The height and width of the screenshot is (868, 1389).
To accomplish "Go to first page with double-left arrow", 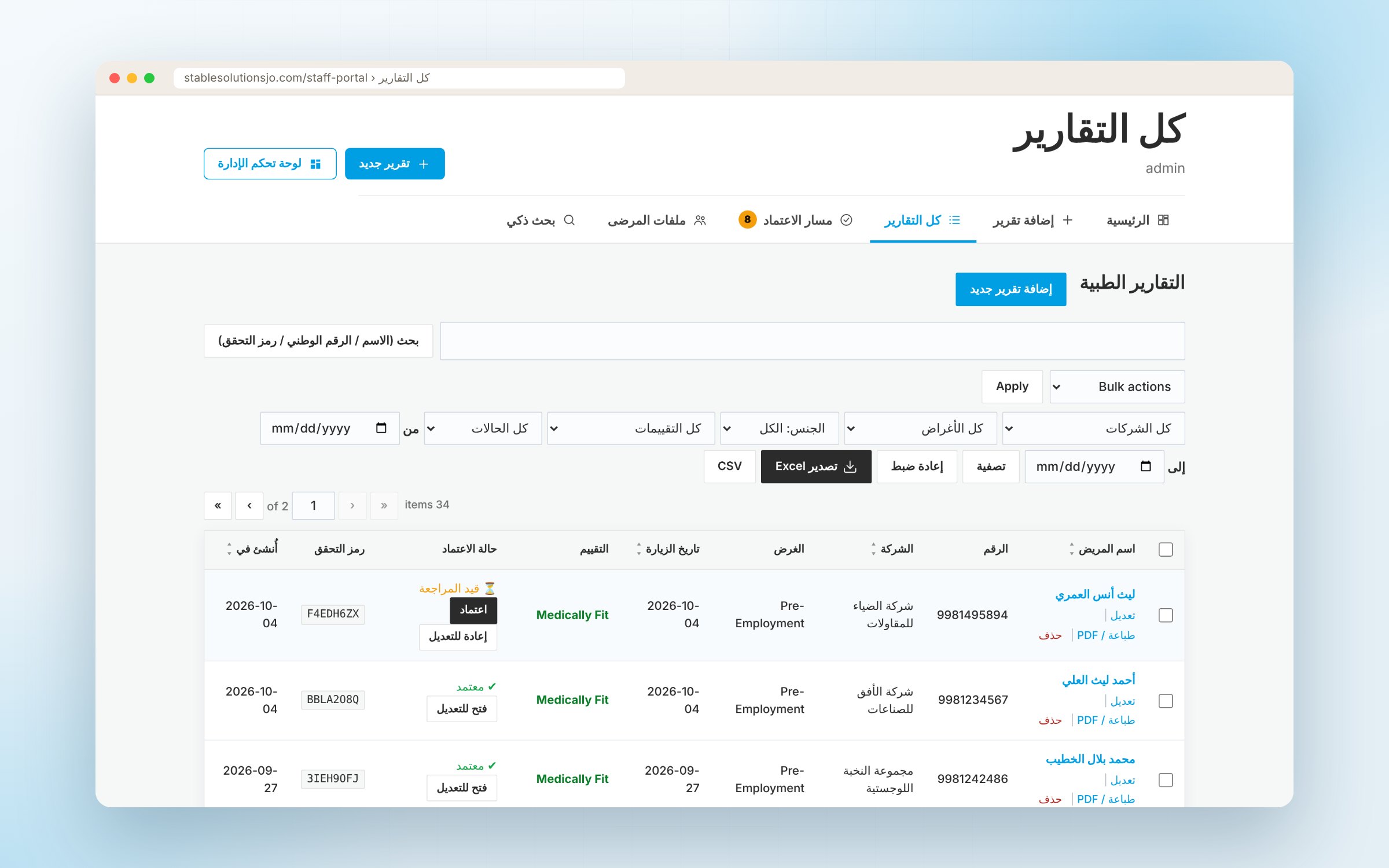I will pyautogui.click(x=218, y=506).
